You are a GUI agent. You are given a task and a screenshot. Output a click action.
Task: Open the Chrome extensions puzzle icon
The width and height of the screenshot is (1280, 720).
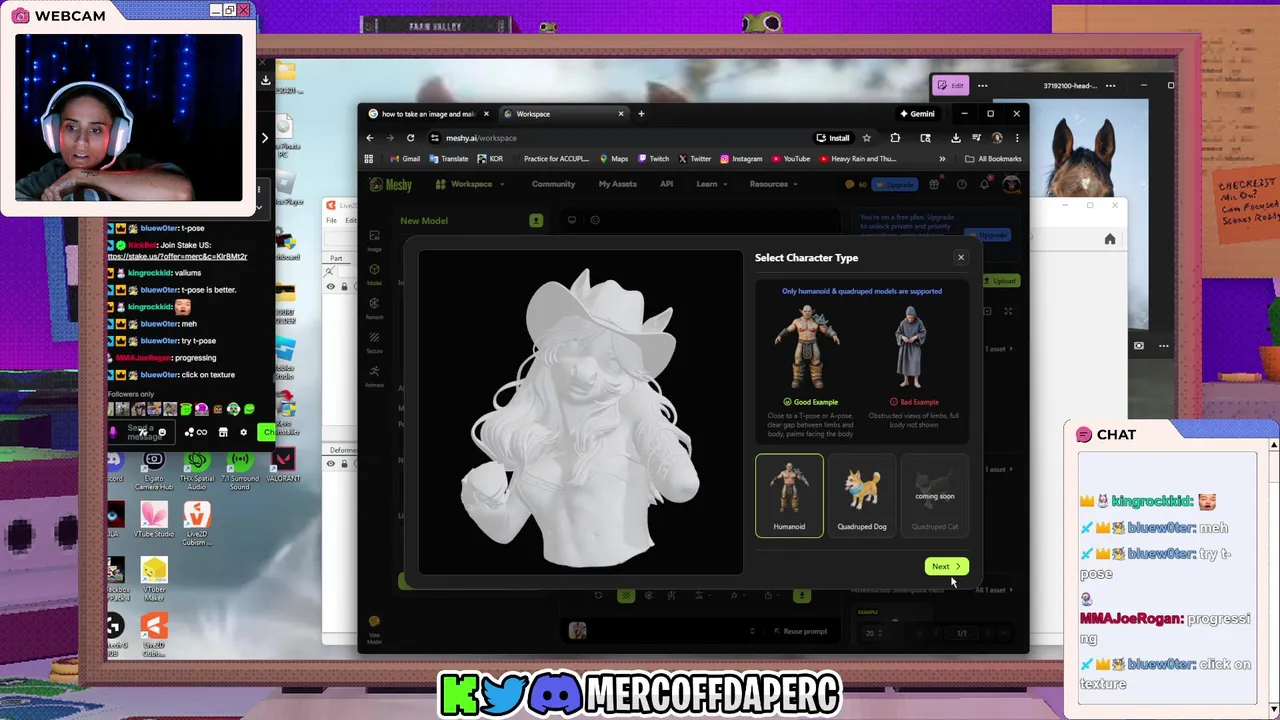pos(895,138)
